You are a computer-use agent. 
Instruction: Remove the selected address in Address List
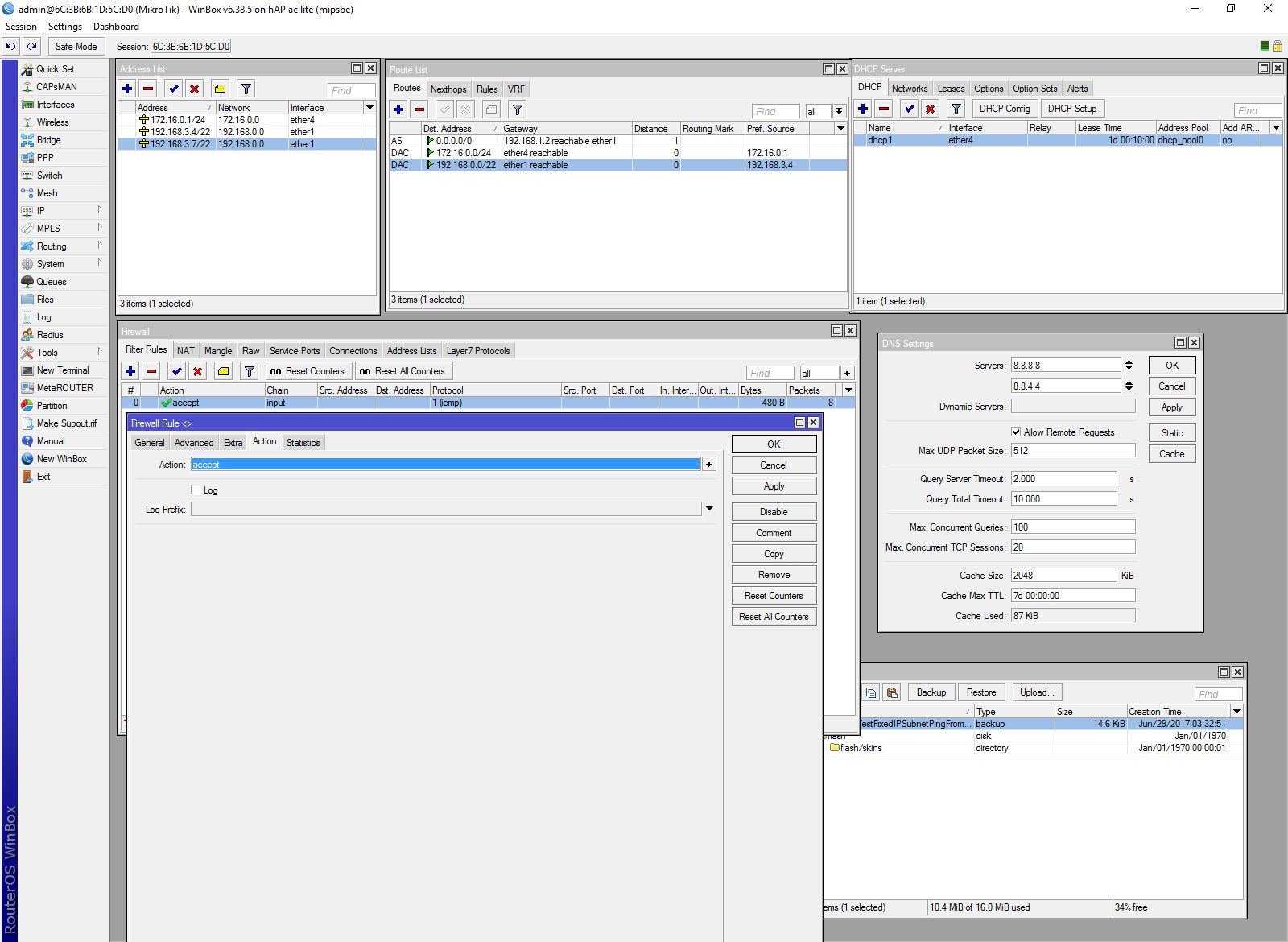[148, 89]
